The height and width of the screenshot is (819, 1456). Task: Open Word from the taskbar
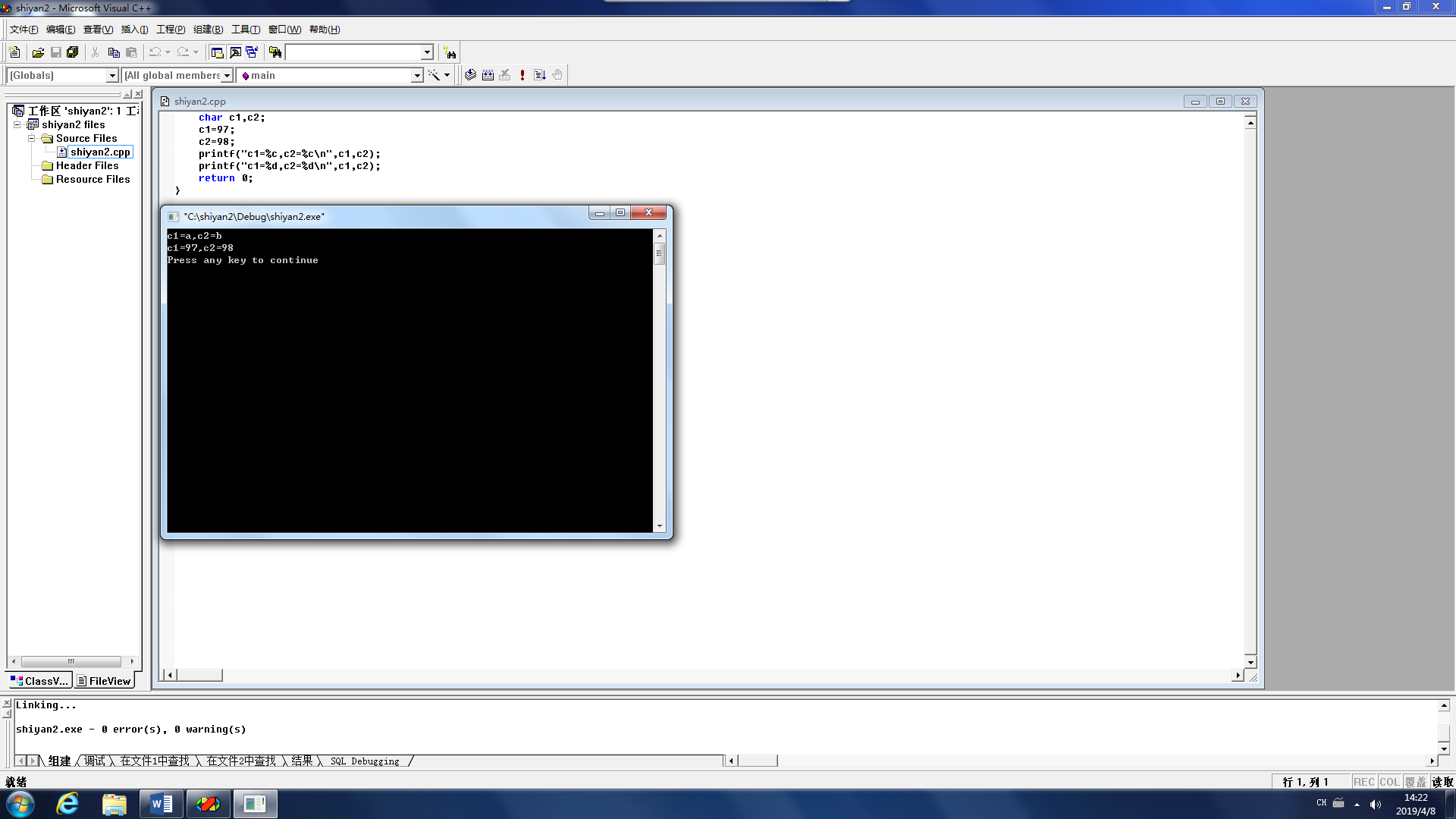(x=162, y=804)
